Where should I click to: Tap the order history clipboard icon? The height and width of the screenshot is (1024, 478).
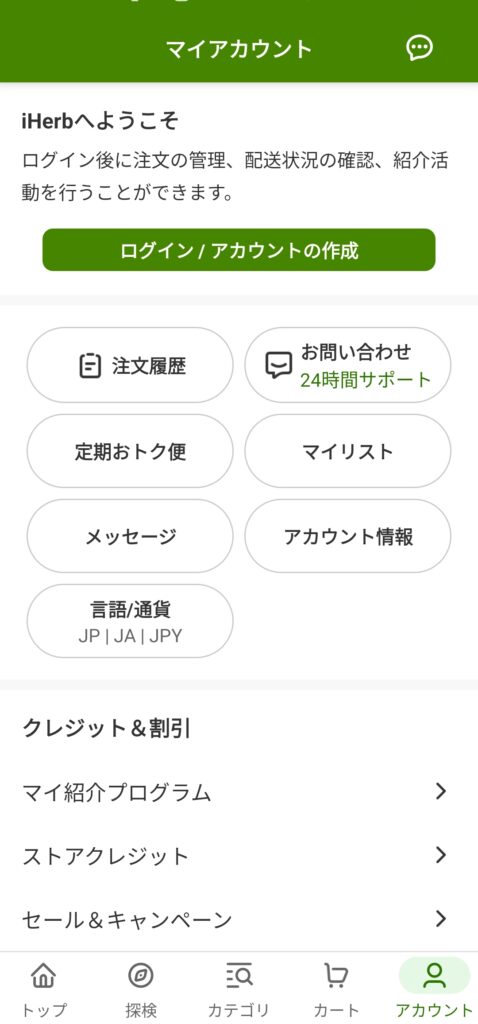point(90,366)
